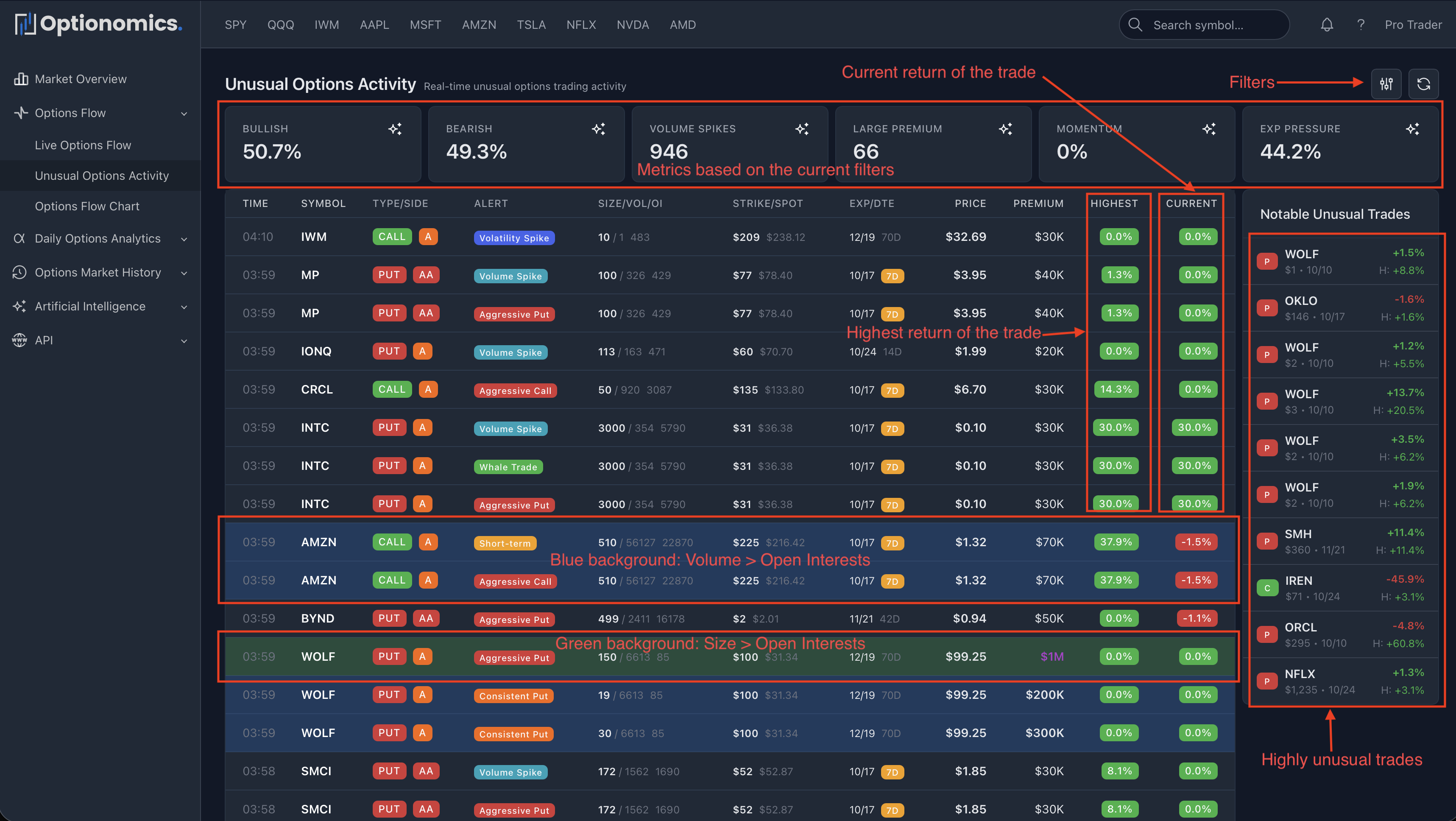
Task: Select the Market Overview chart icon
Action: pyautogui.click(x=21, y=78)
